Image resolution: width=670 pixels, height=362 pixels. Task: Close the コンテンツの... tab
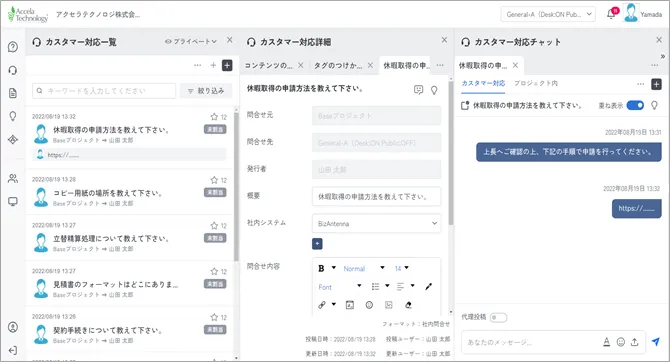[301, 65]
